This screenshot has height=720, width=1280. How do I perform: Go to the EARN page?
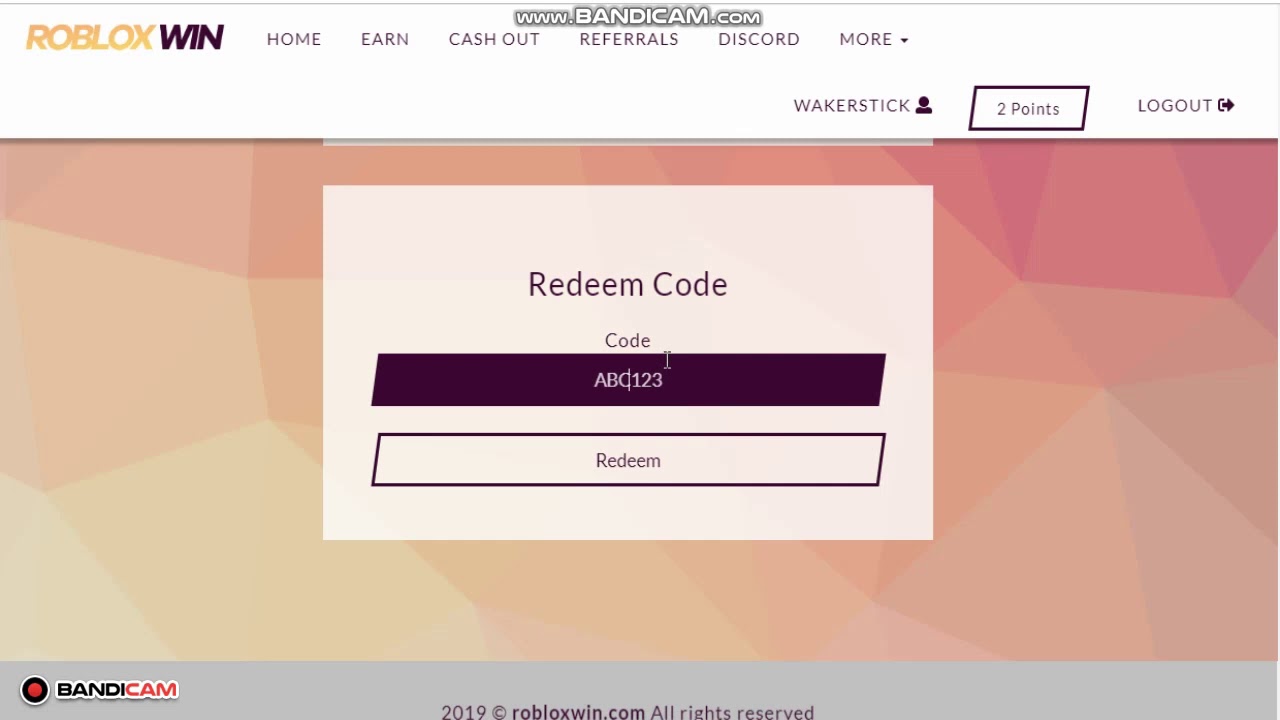(x=385, y=39)
